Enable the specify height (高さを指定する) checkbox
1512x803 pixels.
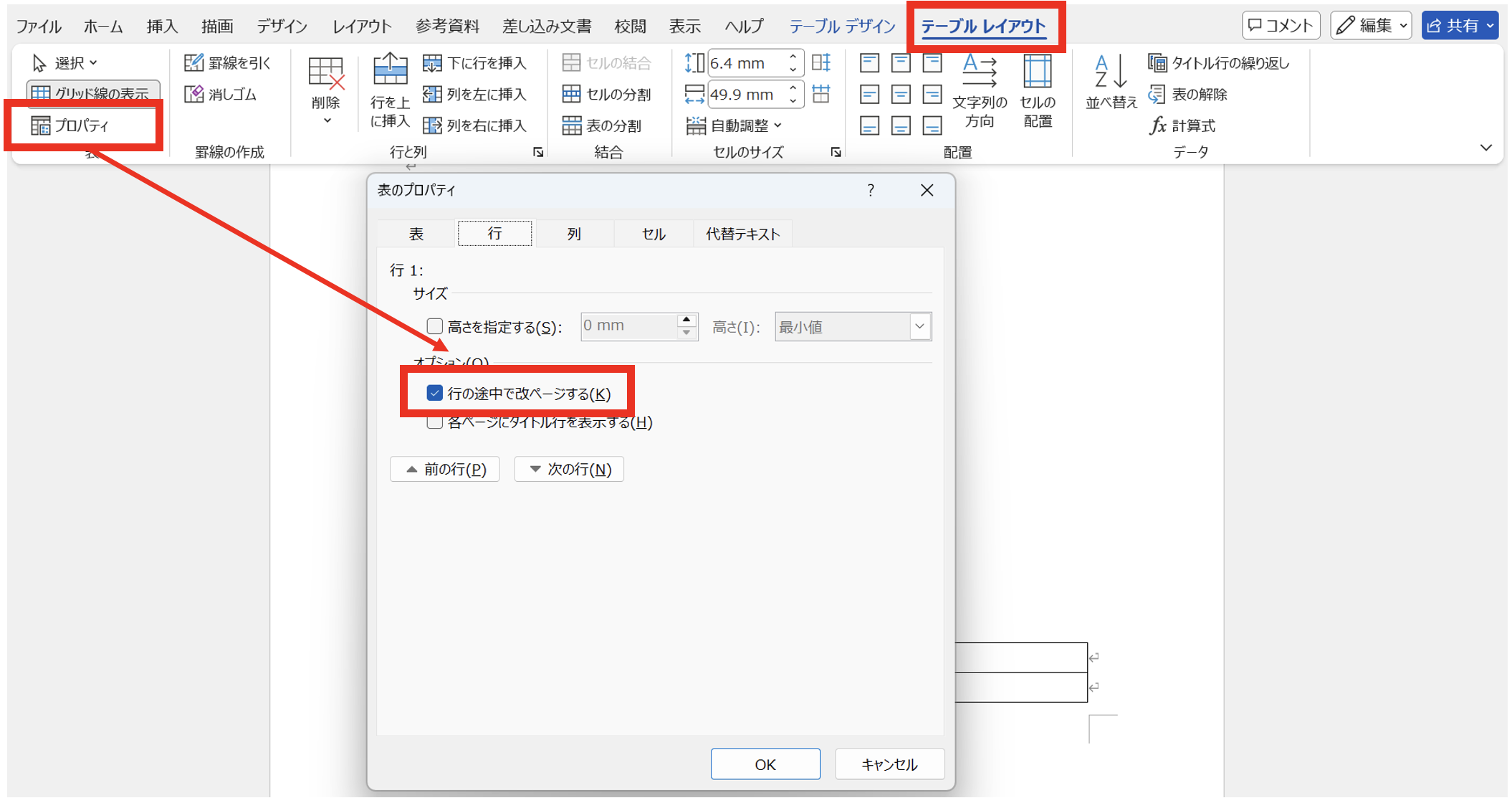[434, 327]
